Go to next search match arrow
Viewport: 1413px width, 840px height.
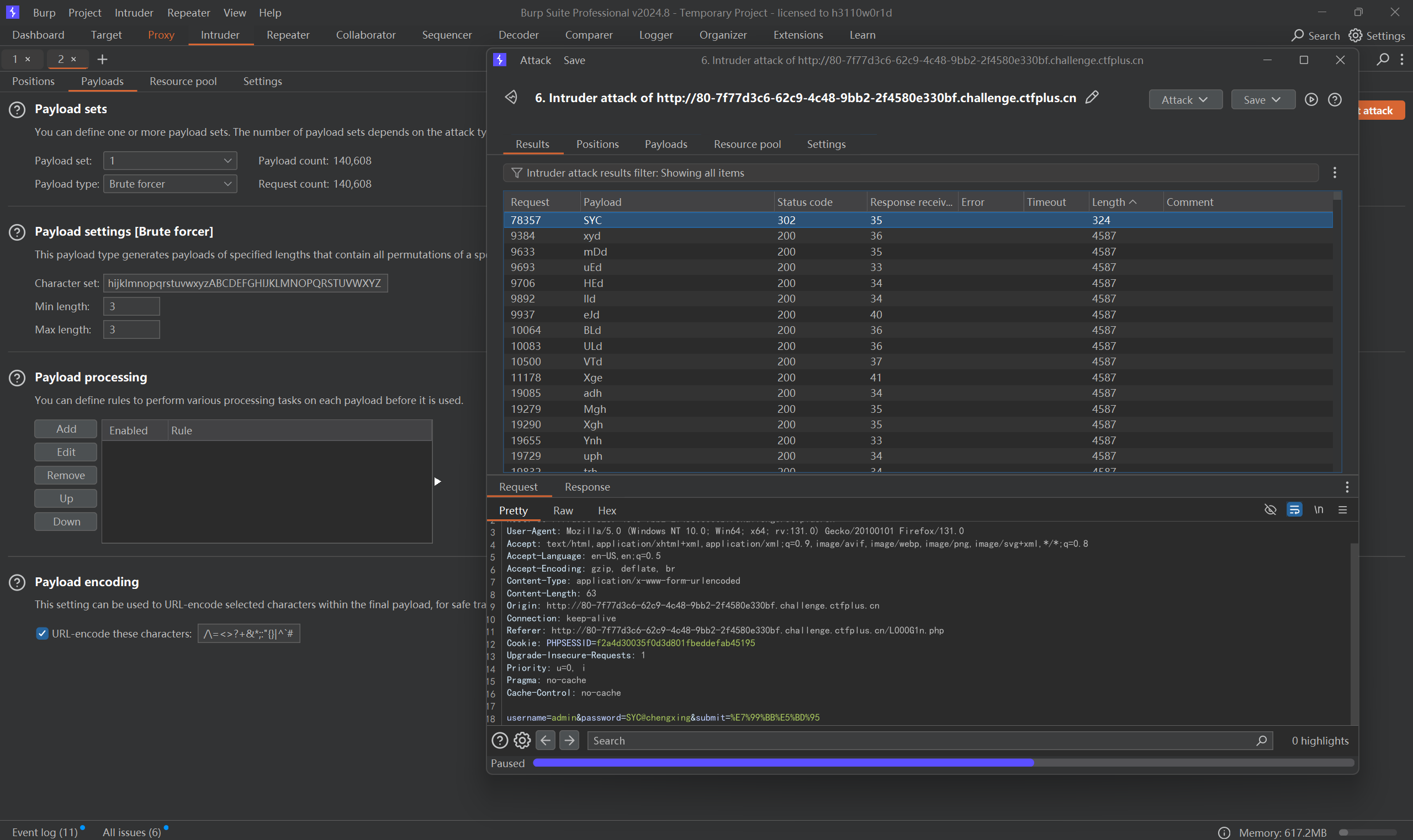[x=569, y=740]
